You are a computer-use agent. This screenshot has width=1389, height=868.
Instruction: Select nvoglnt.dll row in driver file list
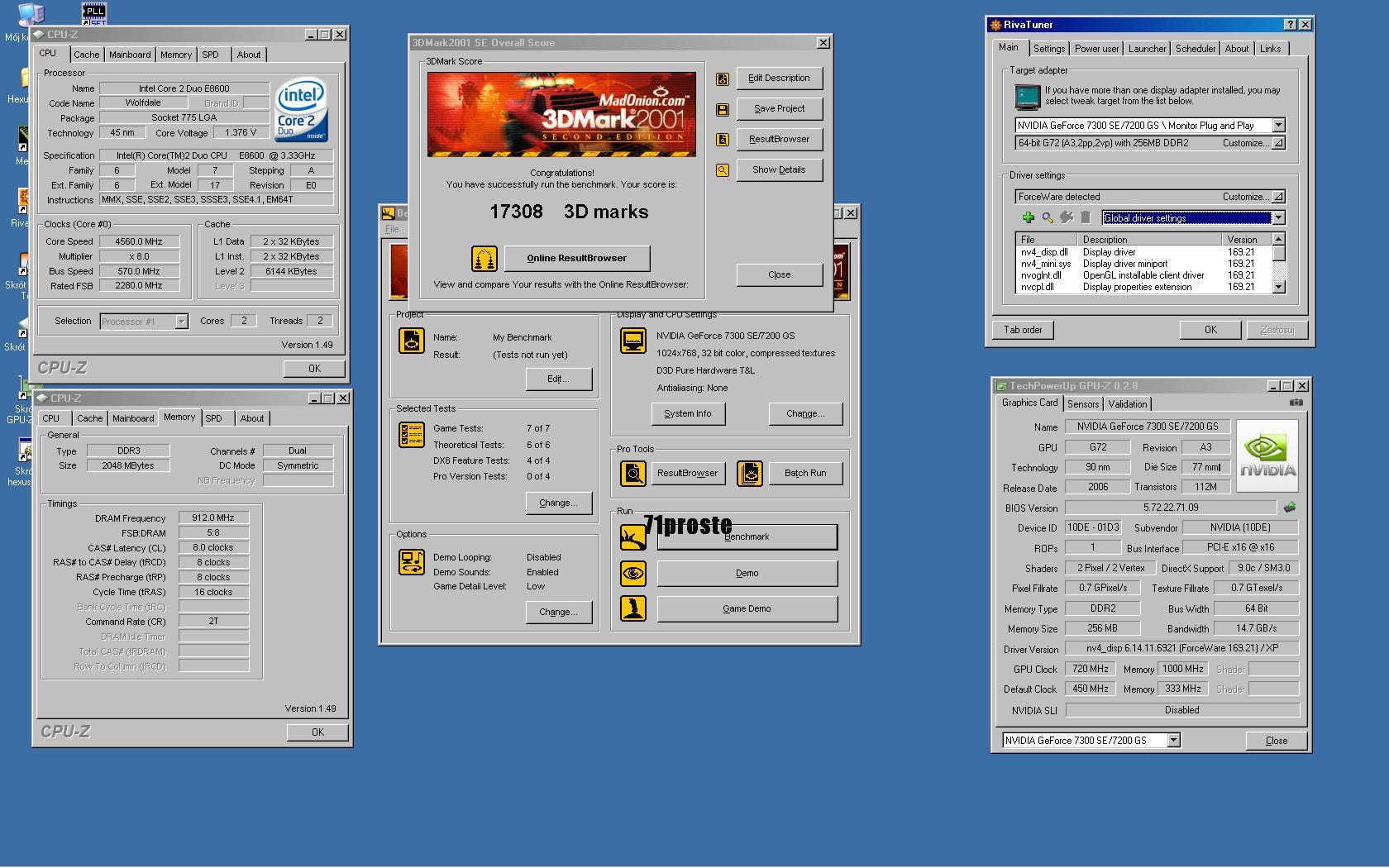pos(1143,275)
